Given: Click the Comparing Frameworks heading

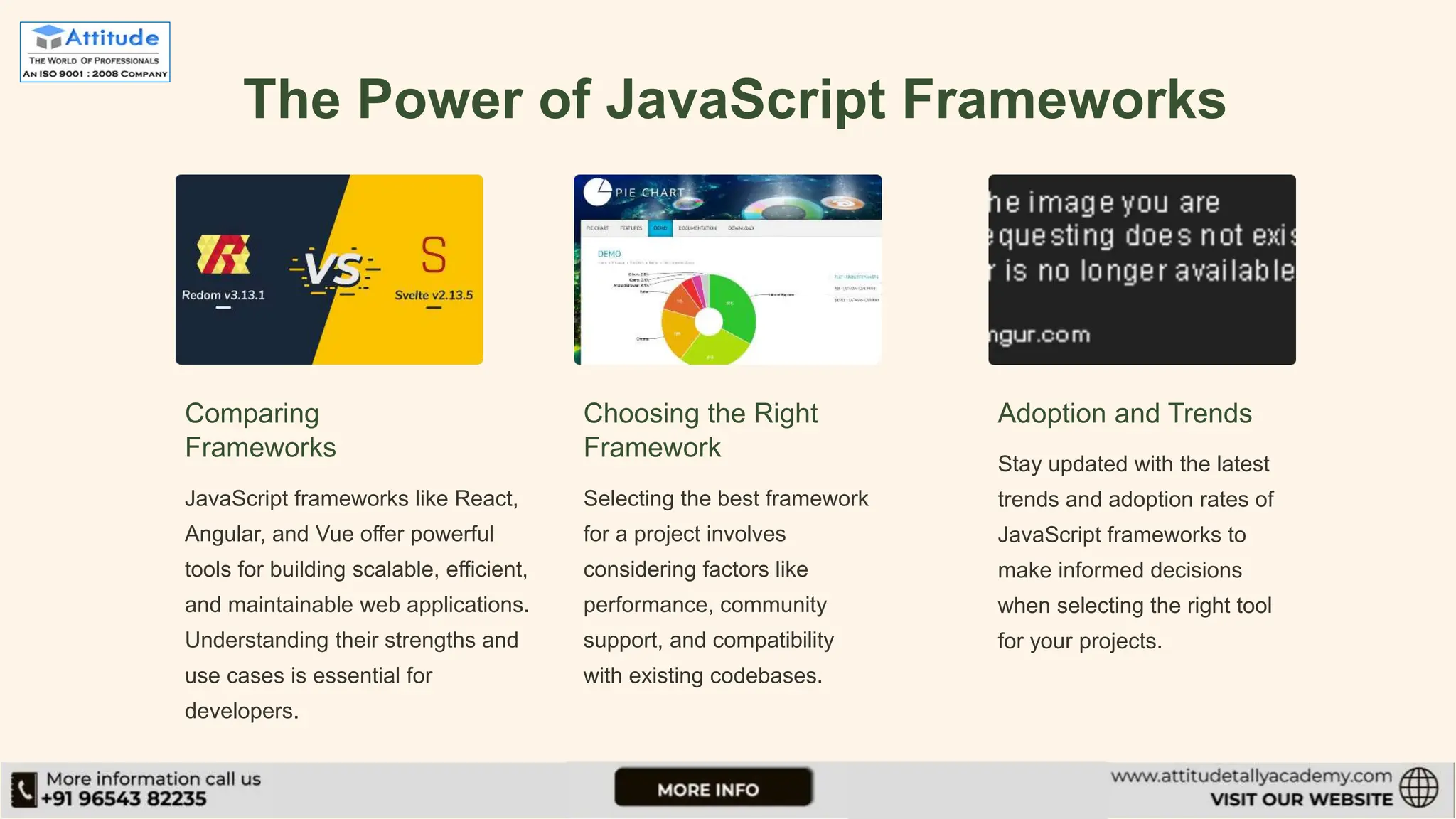Looking at the screenshot, I should point(260,430).
